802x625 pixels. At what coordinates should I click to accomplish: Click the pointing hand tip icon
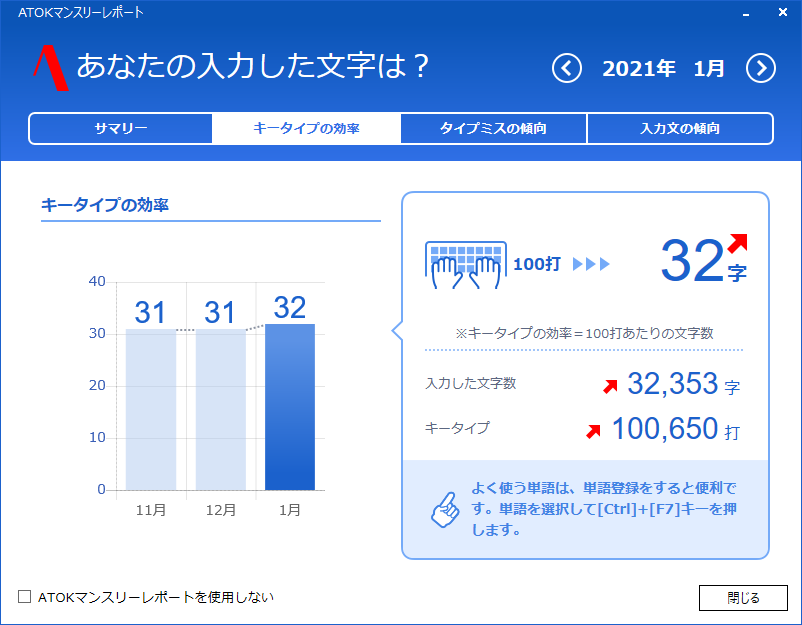click(x=443, y=509)
